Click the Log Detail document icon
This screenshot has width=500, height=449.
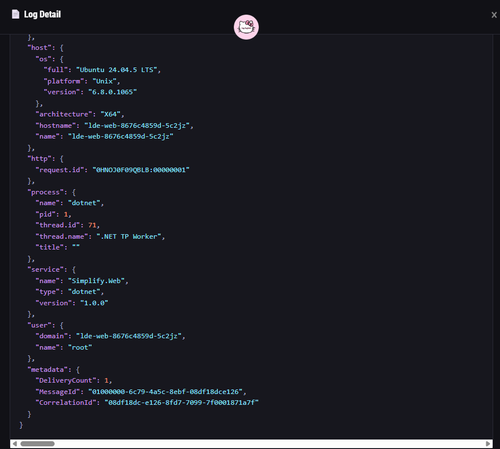coord(15,14)
